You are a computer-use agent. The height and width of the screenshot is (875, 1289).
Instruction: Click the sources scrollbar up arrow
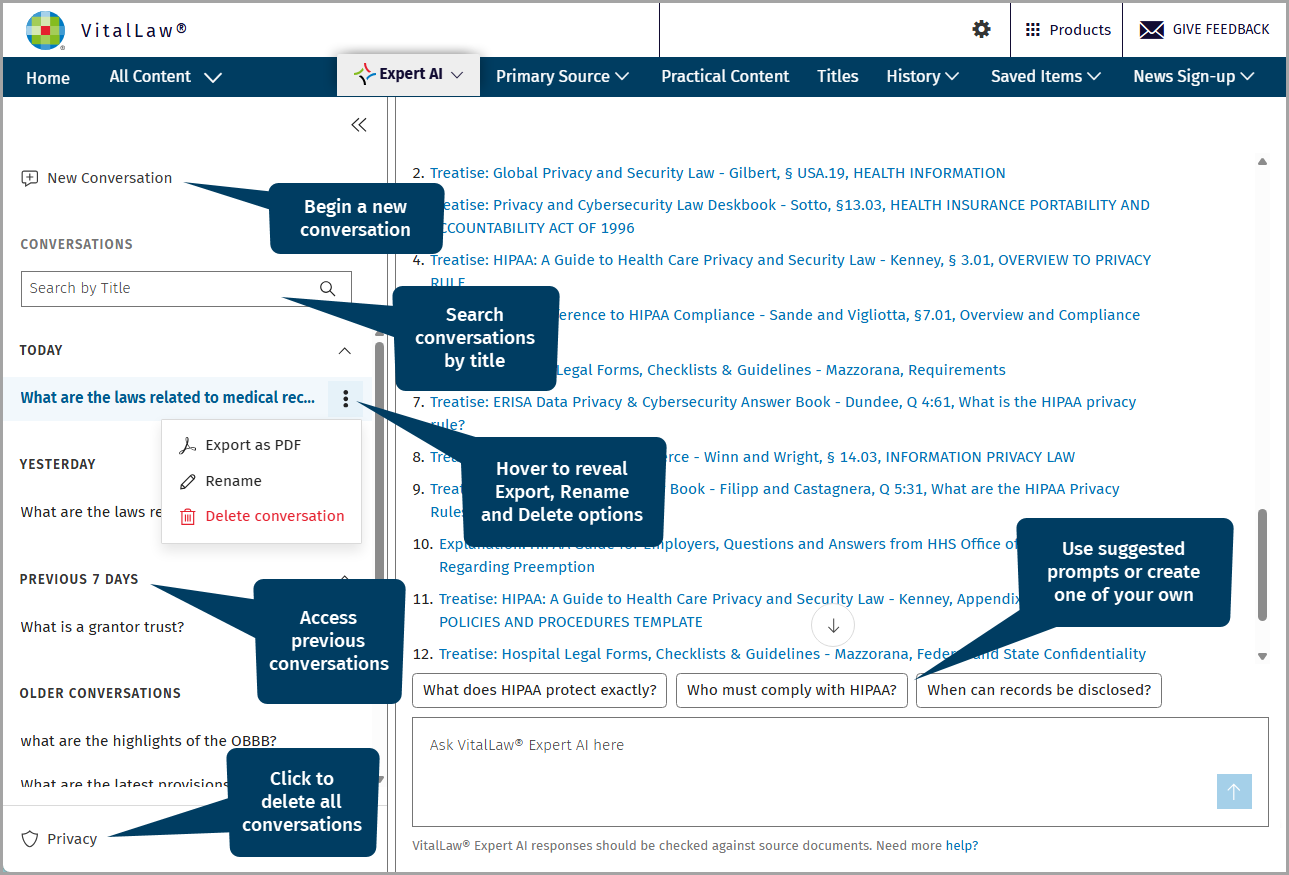coord(1262,161)
